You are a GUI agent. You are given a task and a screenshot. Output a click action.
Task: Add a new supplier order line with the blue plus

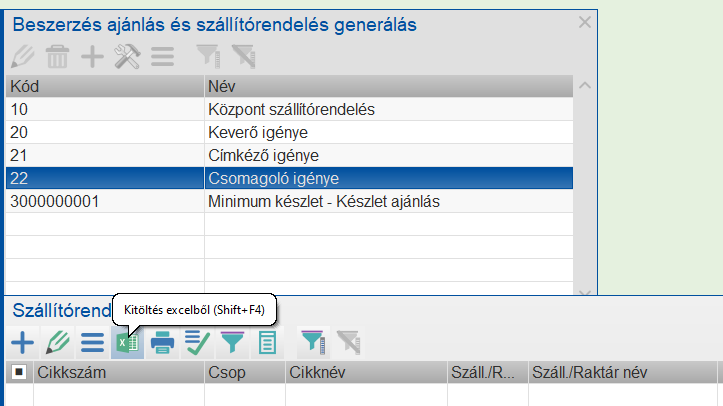tap(22, 343)
